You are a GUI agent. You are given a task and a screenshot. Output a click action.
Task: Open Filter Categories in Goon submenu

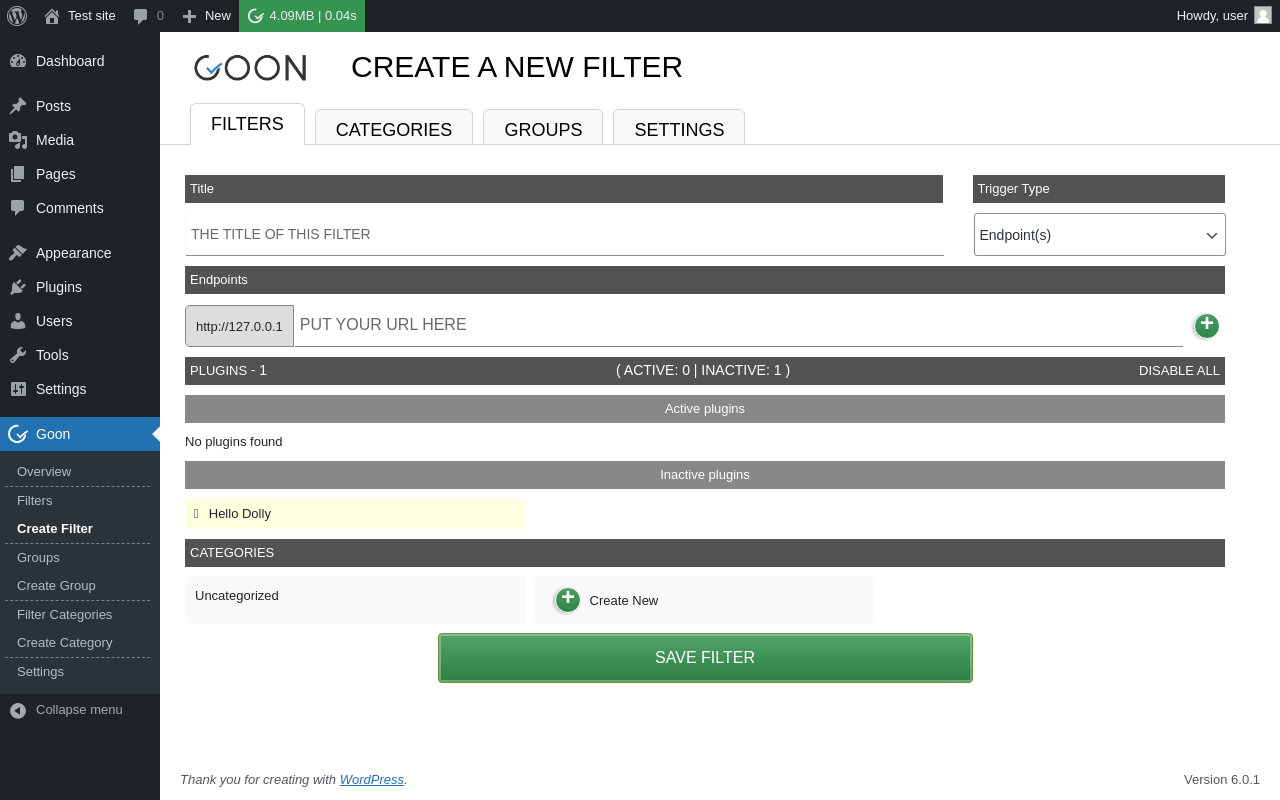click(x=65, y=615)
